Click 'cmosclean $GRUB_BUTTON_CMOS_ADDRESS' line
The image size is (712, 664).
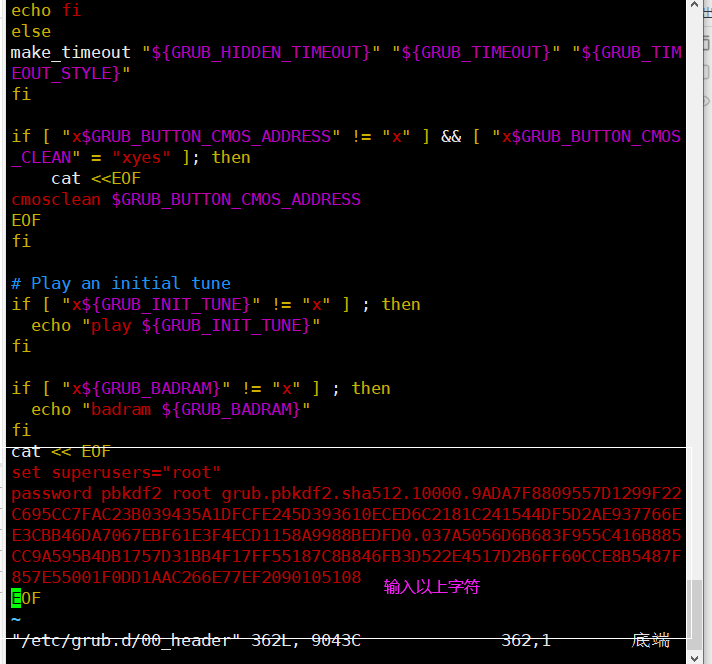click(x=186, y=199)
